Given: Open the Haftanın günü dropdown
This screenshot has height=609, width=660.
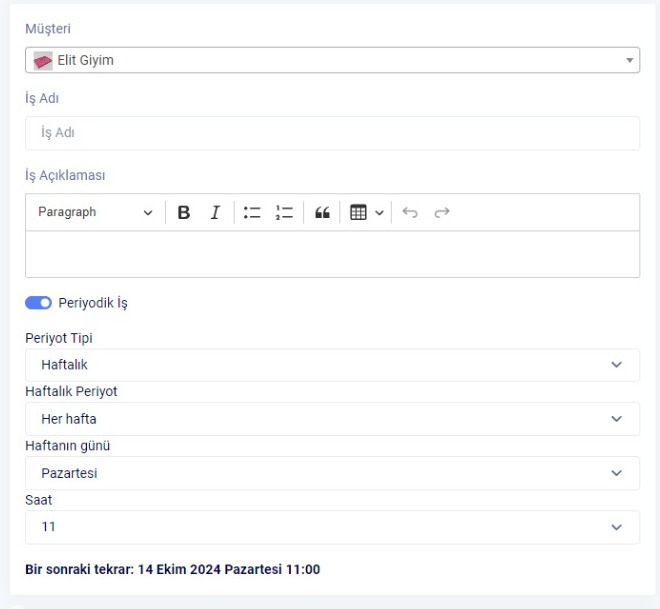Looking at the screenshot, I should coord(332,473).
